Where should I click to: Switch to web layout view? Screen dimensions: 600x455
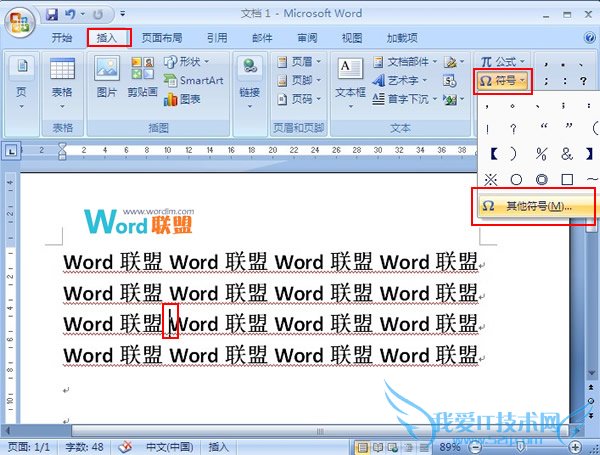click(392, 447)
